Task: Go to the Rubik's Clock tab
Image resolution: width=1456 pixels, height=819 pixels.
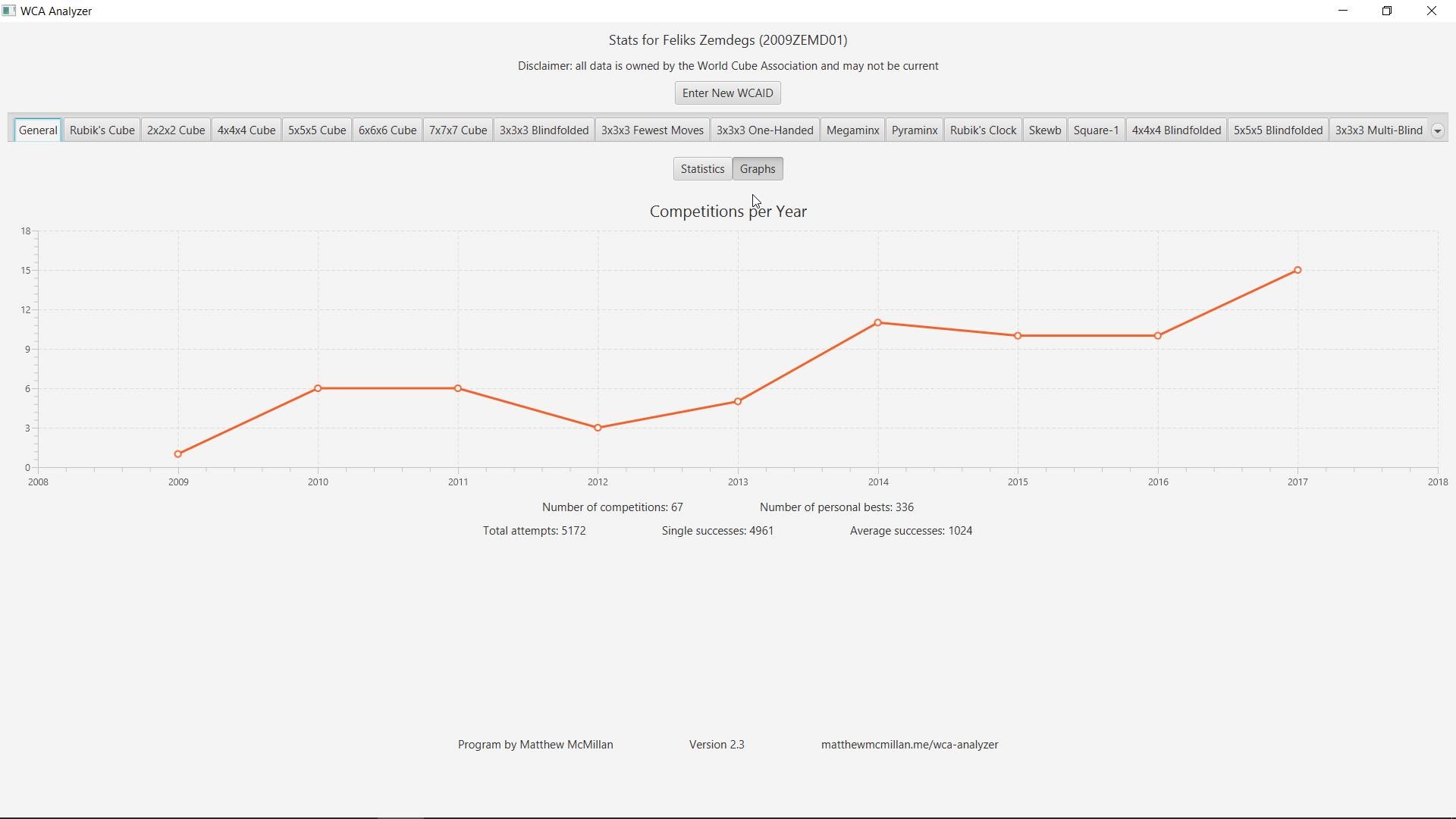Action: coord(983,130)
